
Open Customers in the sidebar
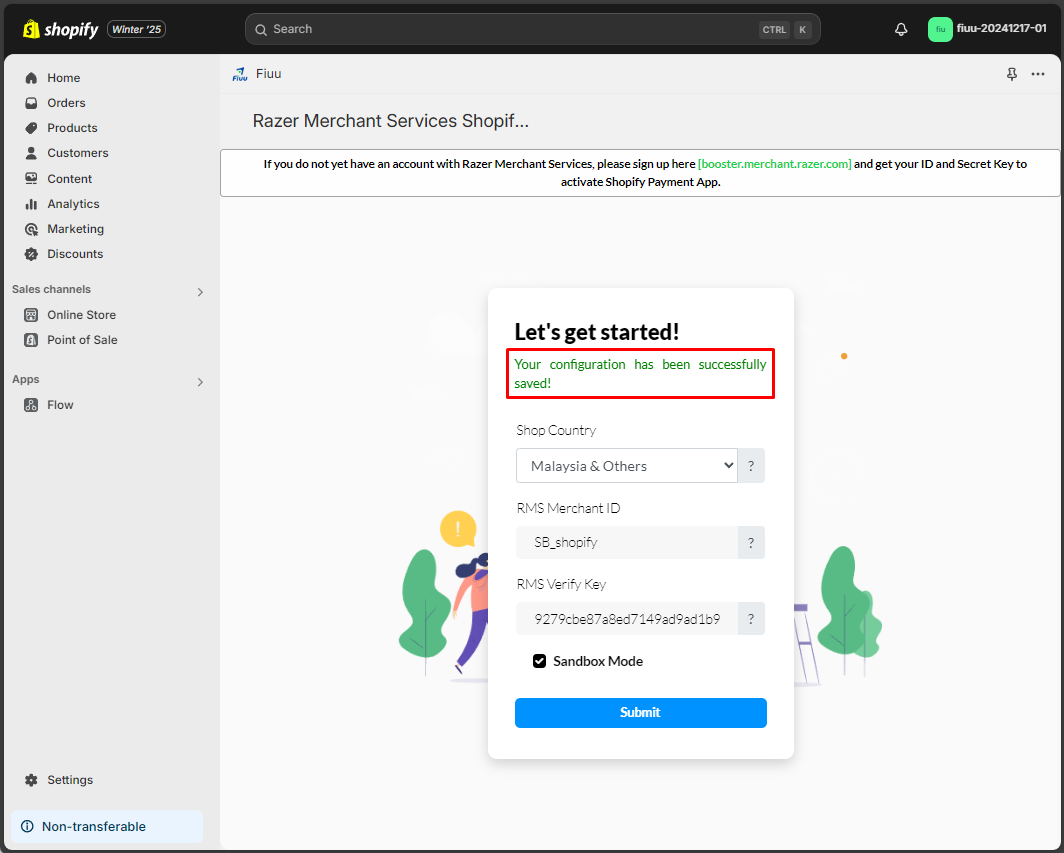click(x=78, y=153)
